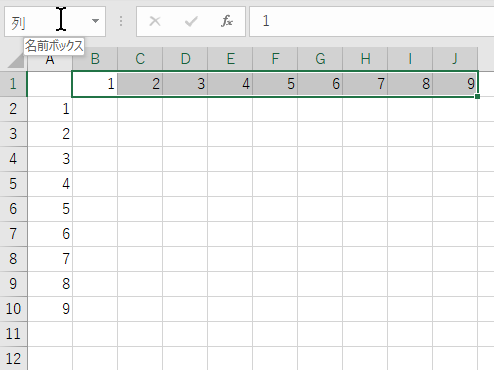Click cell A6 containing 5
The image size is (494, 370).
50,209
